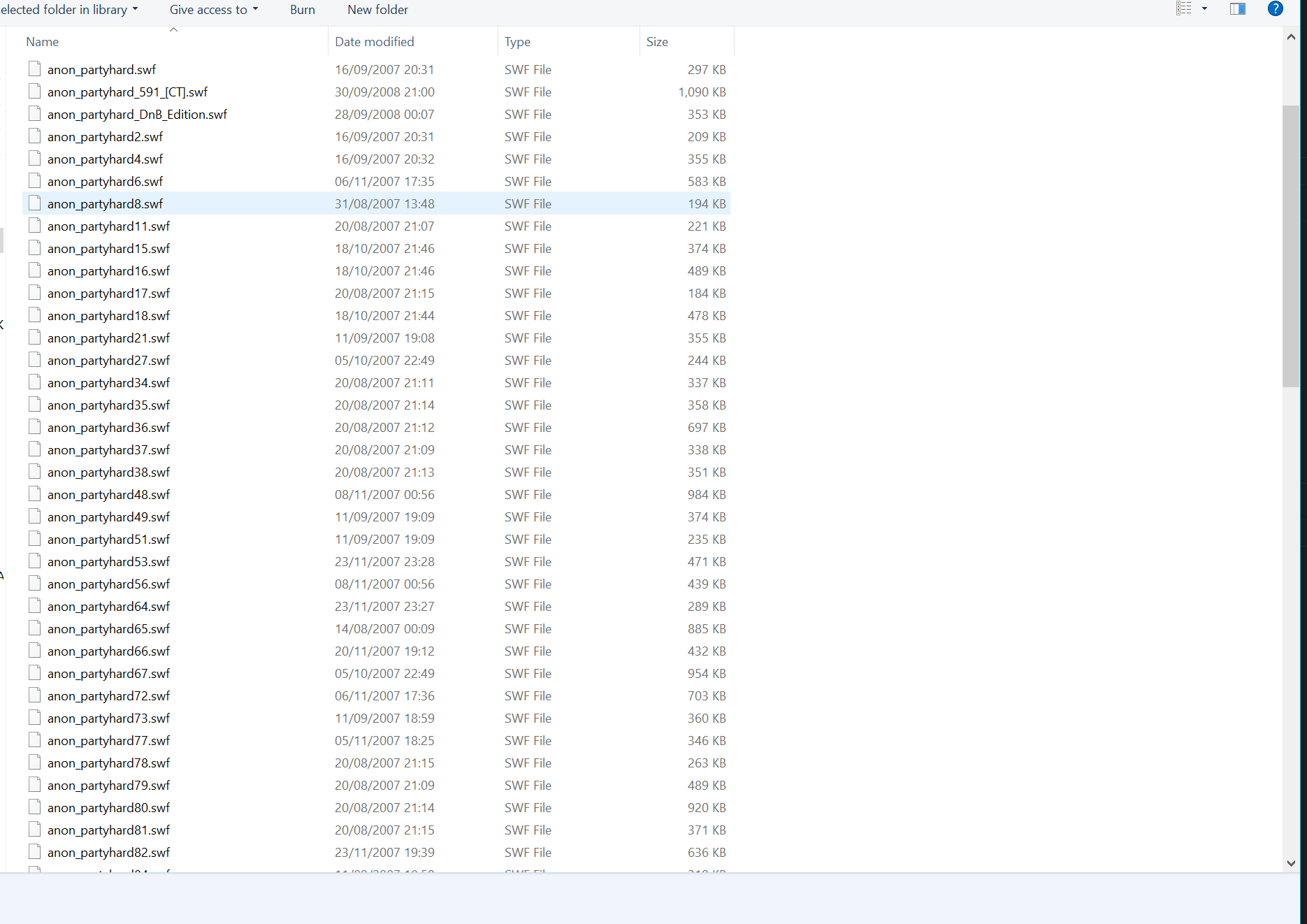Click the icon beside anon_partyhard_591_[CT].swf

(34, 91)
